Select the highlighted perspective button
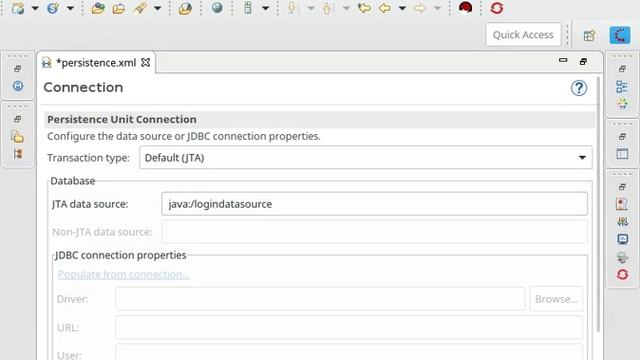 pos(620,35)
